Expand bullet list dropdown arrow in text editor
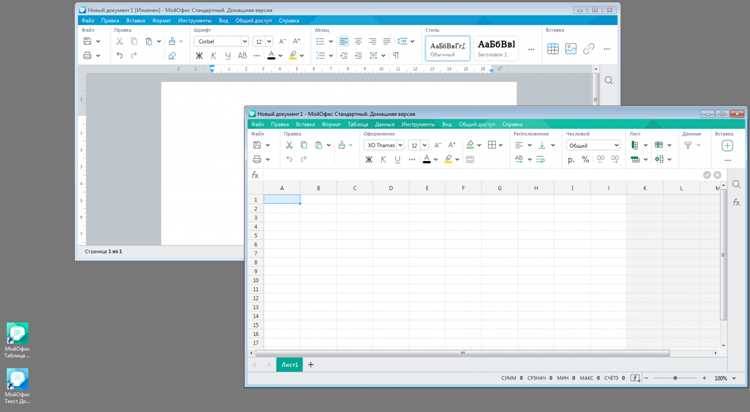The width and height of the screenshot is (750, 412). tap(331, 42)
